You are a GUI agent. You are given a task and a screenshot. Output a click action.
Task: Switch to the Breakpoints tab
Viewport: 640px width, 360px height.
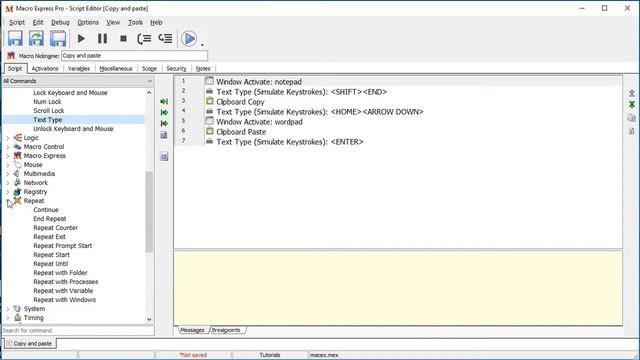click(226, 330)
